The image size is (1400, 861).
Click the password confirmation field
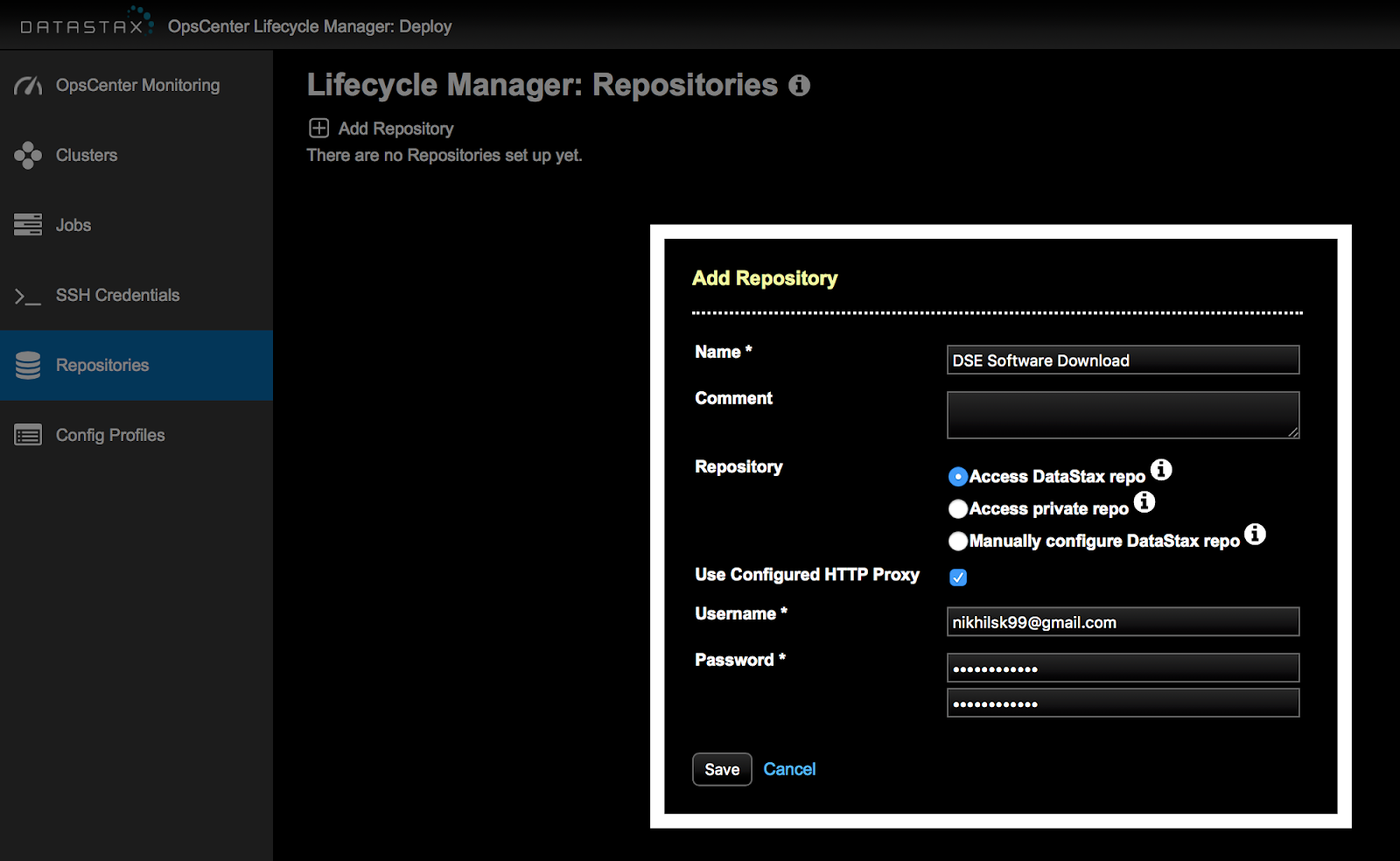[x=1123, y=703]
